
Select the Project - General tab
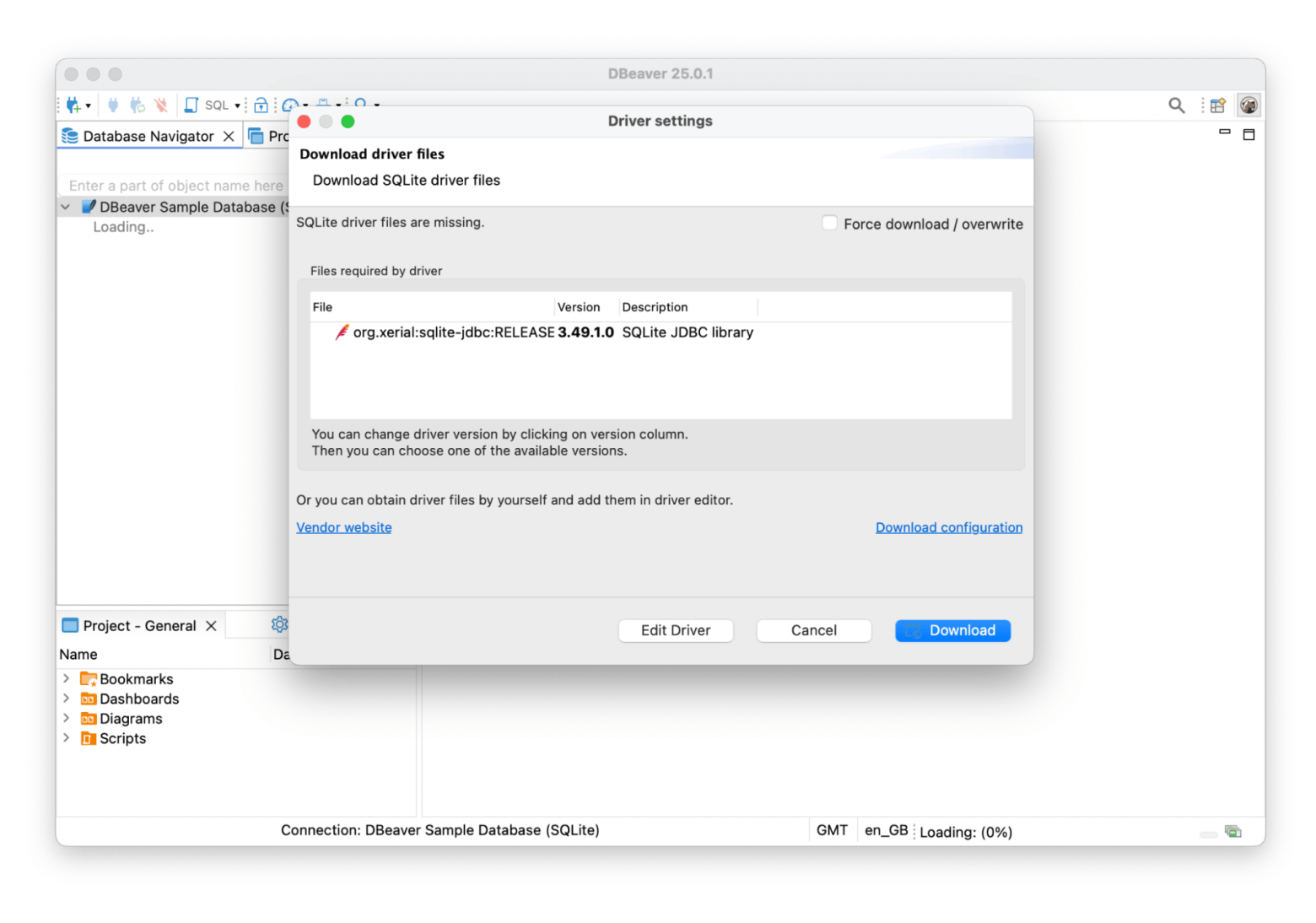(139, 625)
